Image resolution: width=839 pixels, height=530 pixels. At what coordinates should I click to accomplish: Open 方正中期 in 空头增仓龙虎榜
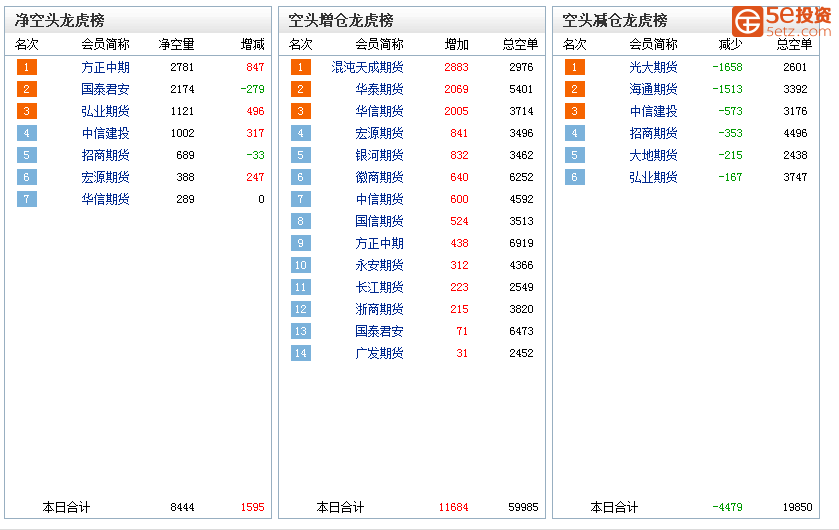coord(379,243)
